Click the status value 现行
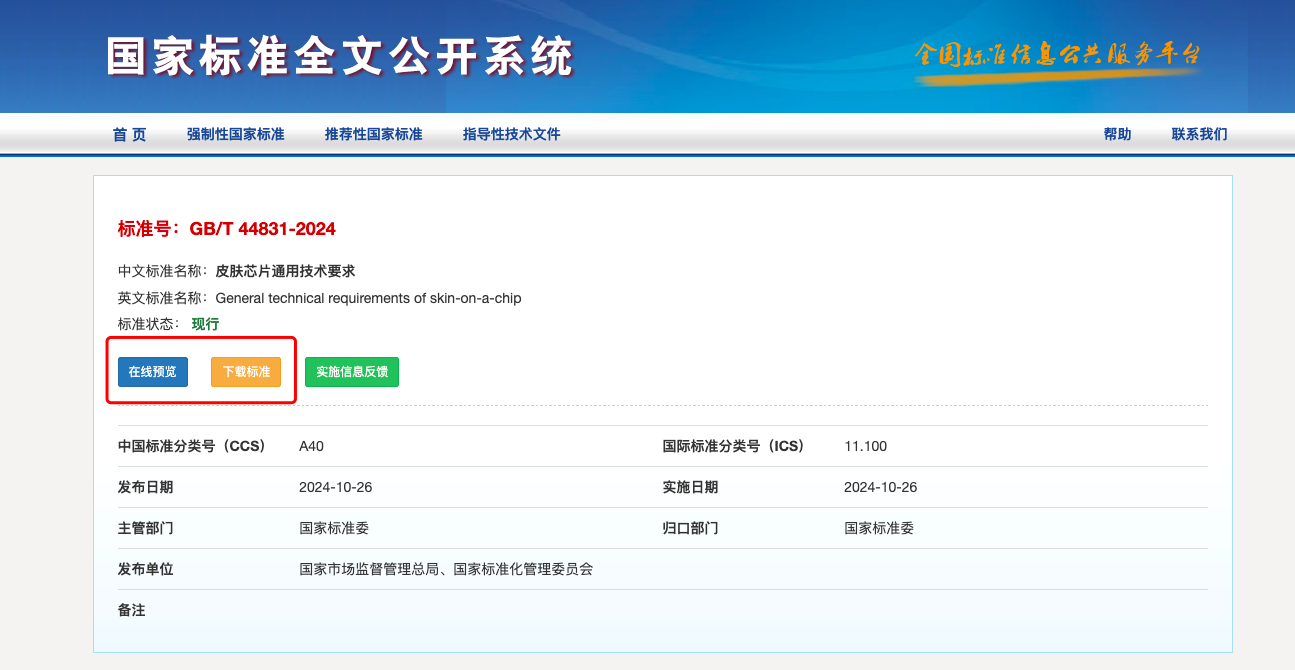Viewport: 1295px width, 670px height. (x=205, y=324)
